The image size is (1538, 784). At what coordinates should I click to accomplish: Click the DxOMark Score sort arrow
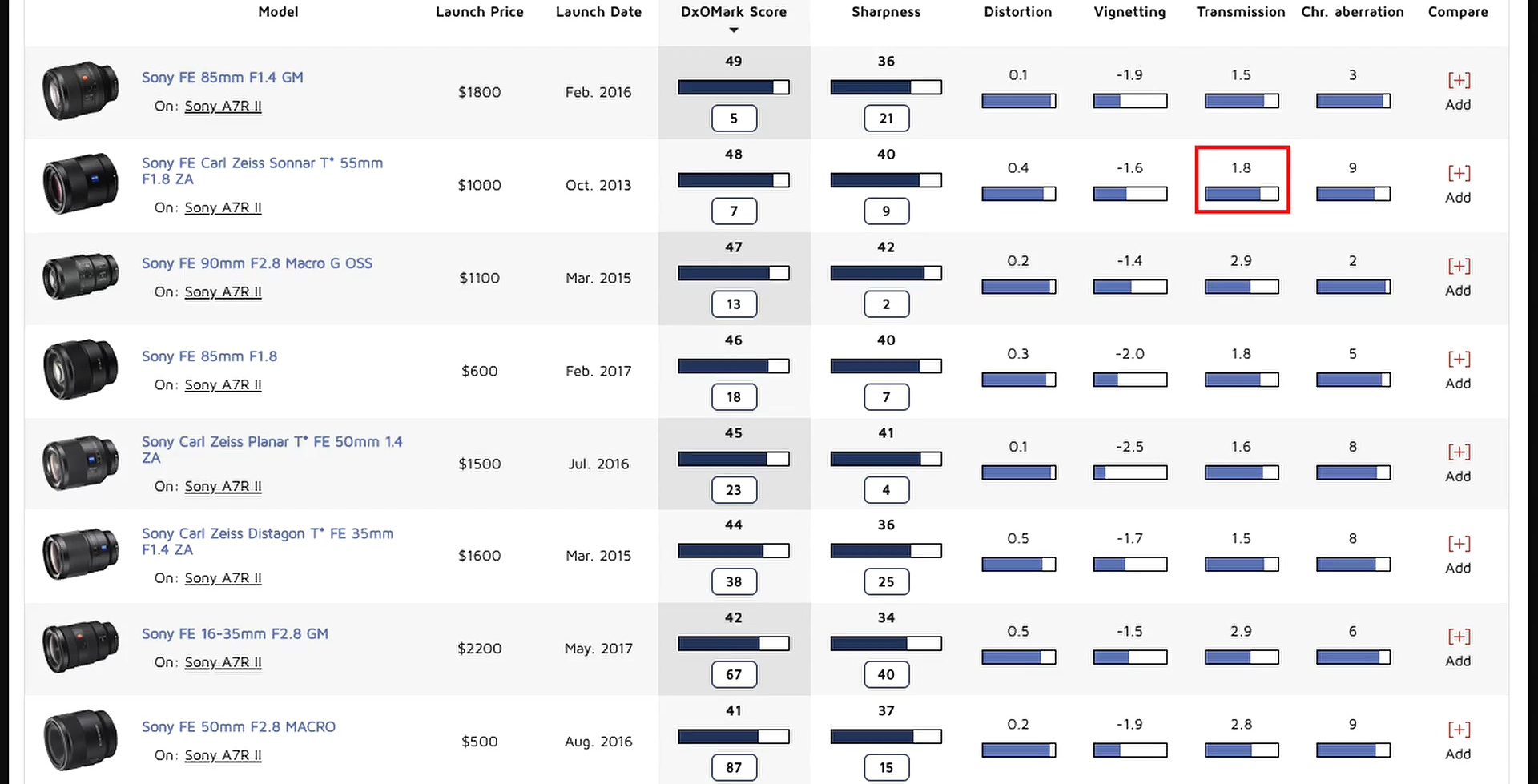point(733,30)
